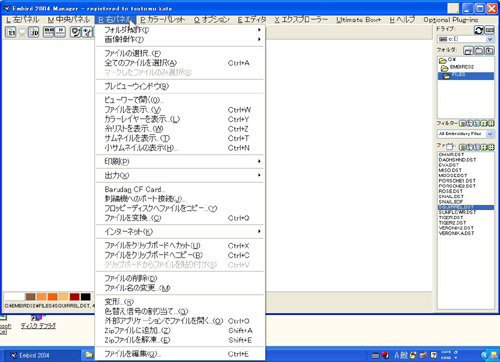This screenshot has height=362, width=500.
Task: Click the Embird 2004 taskbar button
Action: (x=44, y=355)
